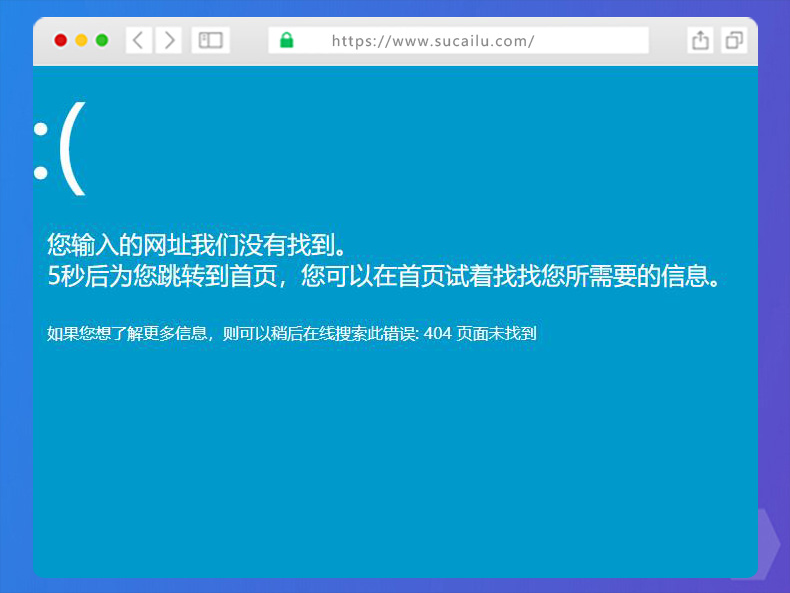790x593 pixels.
Task: Select the https://www.sucailu.com/ URL text
Action: 432,41
